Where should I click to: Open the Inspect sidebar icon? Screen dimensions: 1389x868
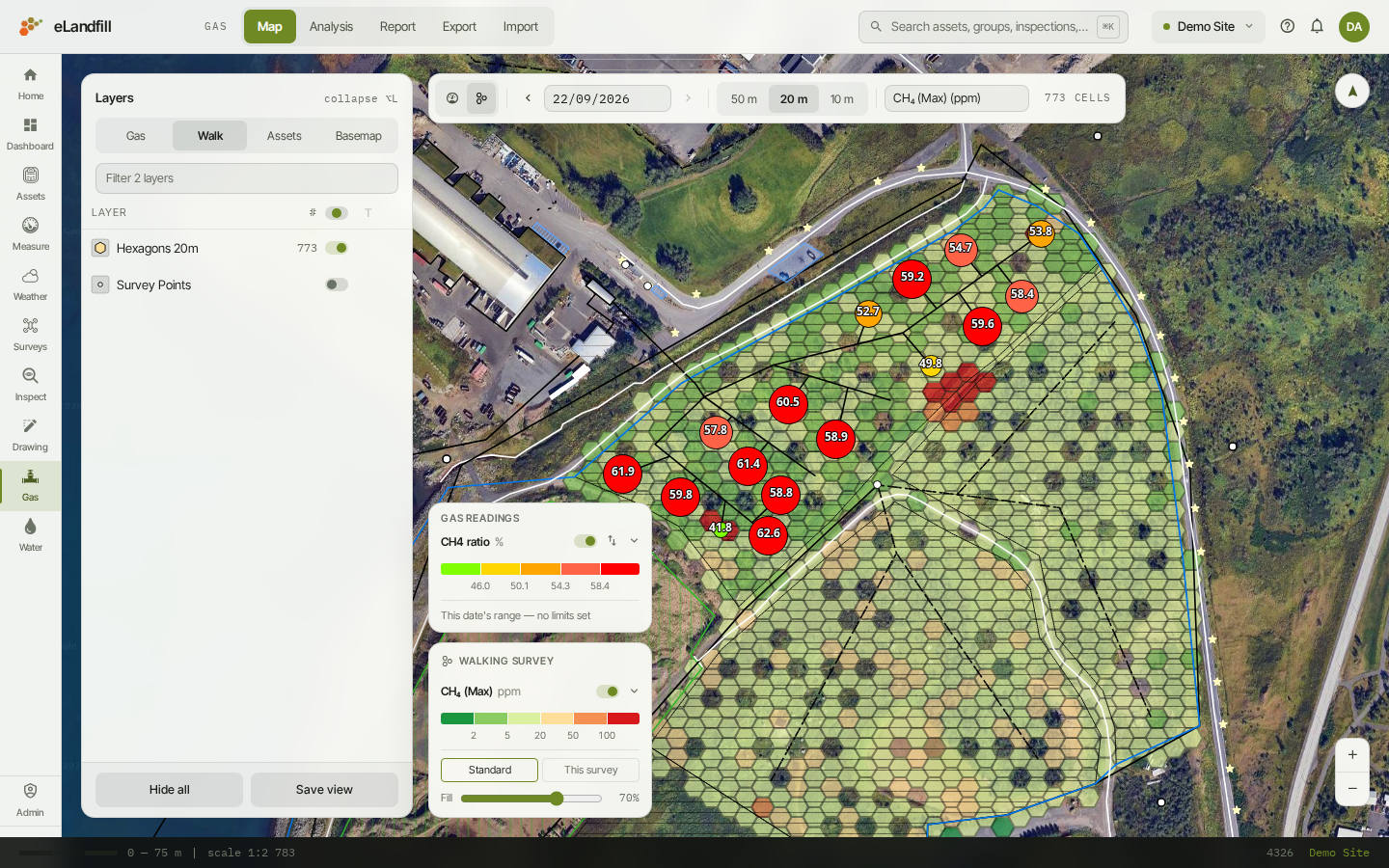click(x=30, y=385)
